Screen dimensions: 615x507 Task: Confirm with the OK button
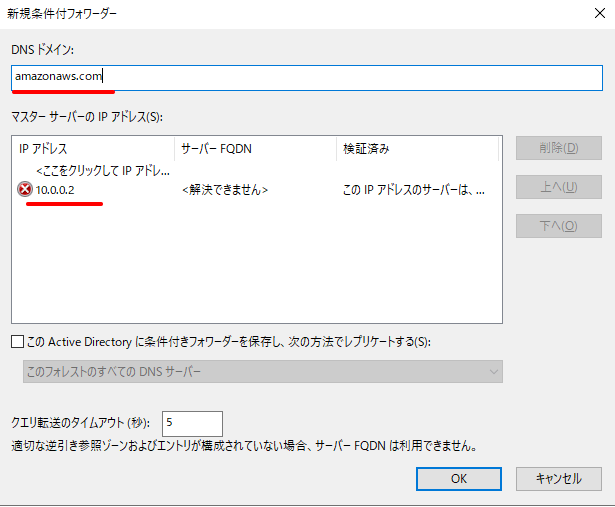coord(459,479)
